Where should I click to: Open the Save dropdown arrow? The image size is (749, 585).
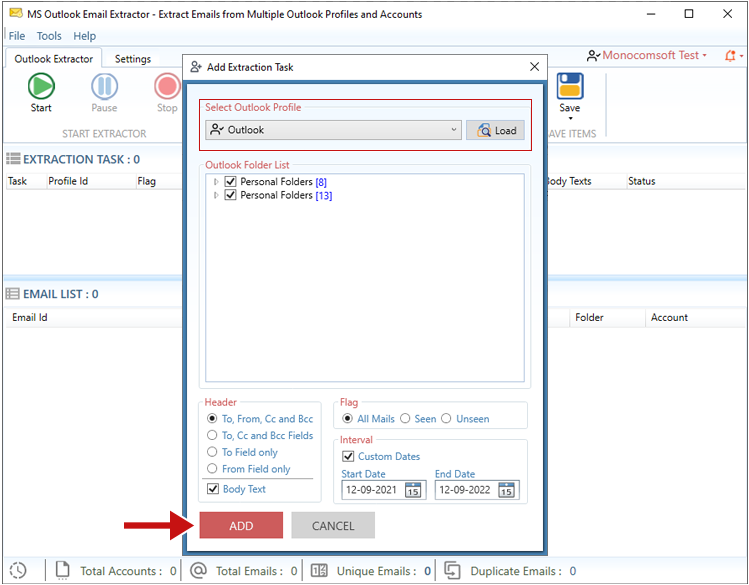(x=570, y=118)
